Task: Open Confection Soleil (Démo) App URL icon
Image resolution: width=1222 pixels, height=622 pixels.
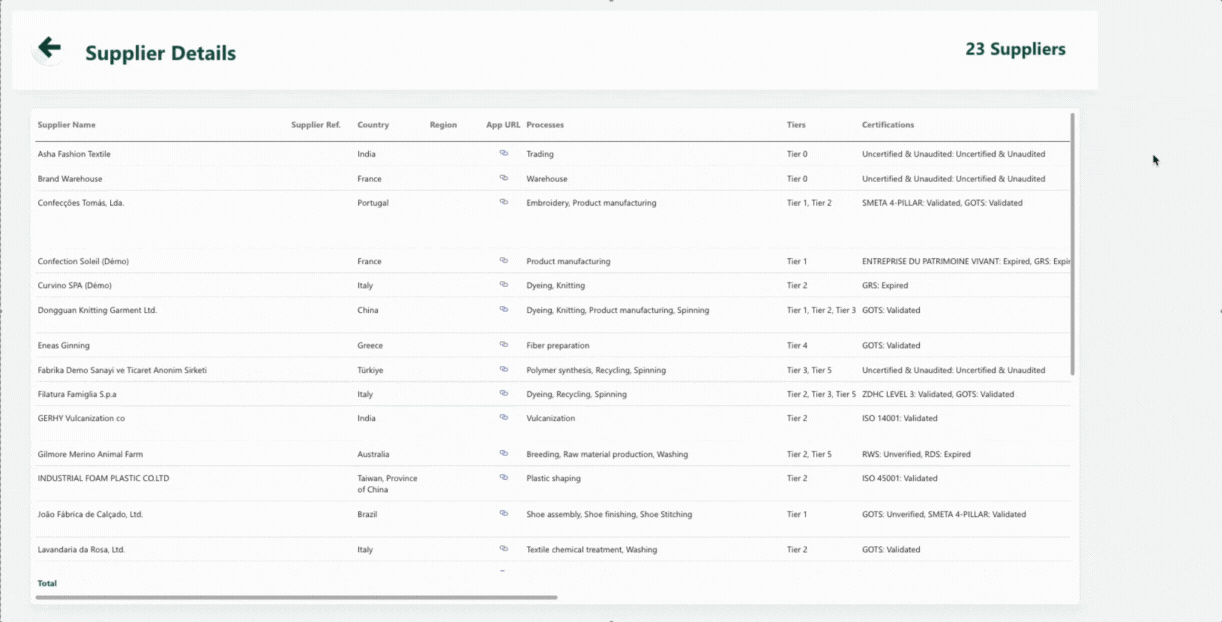Action: (504, 261)
